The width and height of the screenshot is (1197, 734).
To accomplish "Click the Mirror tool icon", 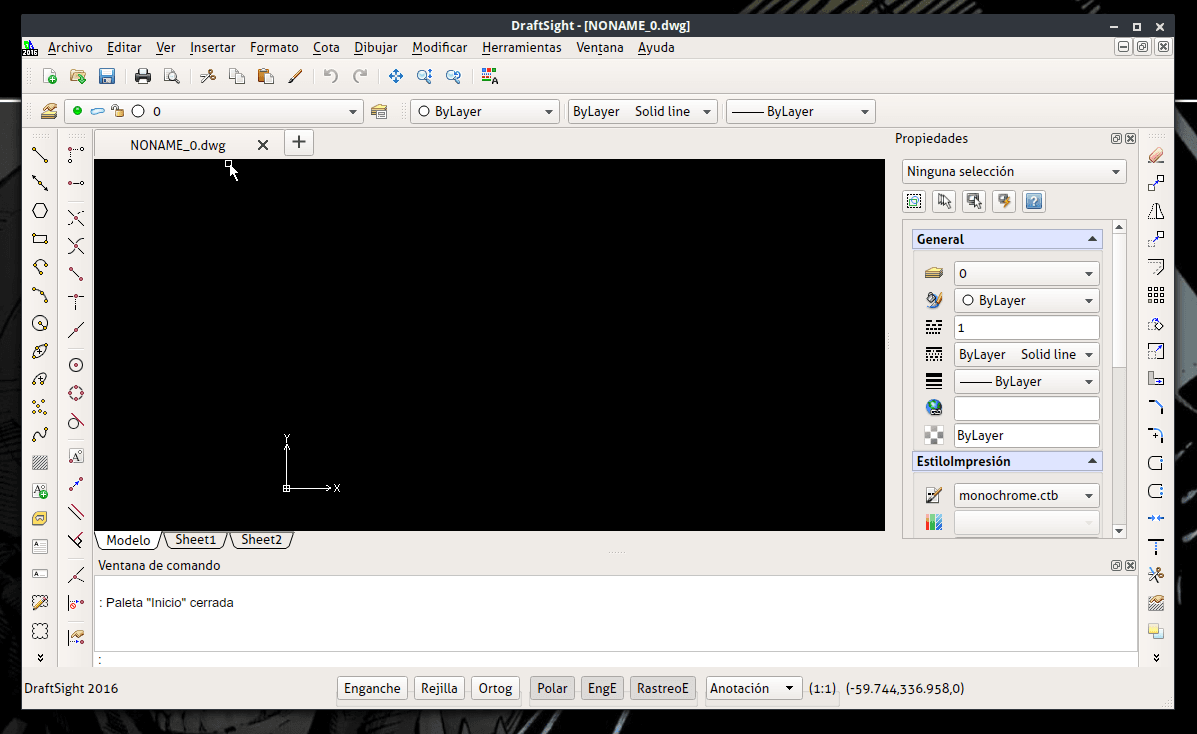I will point(1156,211).
